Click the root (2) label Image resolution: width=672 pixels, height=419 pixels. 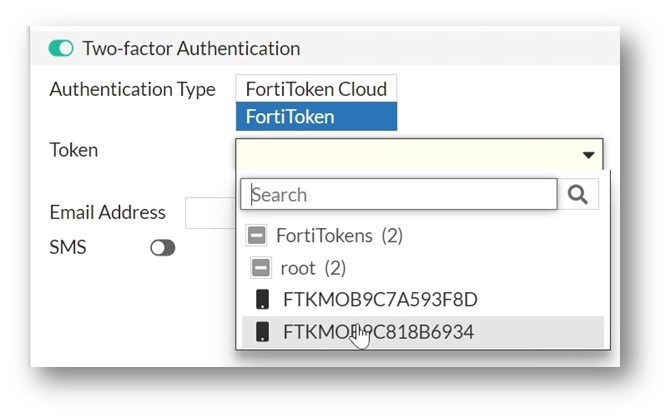click(313, 268)
